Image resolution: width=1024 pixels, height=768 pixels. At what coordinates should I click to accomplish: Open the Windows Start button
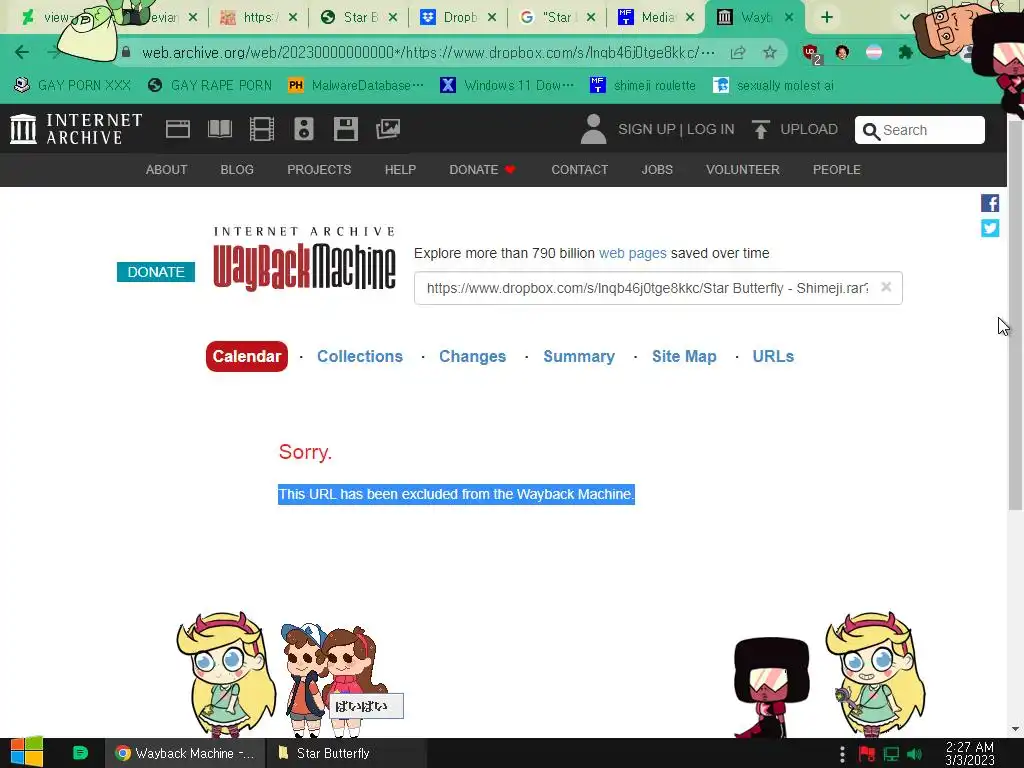pos(26,753)
